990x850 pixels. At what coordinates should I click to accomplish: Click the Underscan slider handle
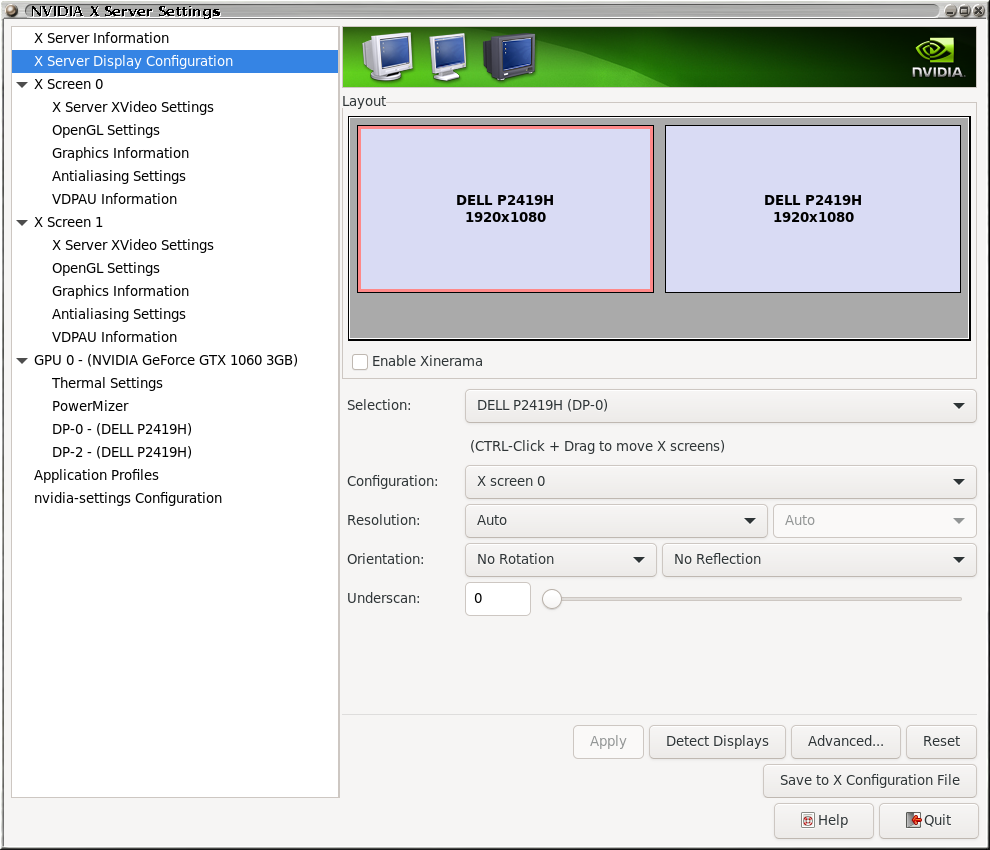(x=552, y=599)
